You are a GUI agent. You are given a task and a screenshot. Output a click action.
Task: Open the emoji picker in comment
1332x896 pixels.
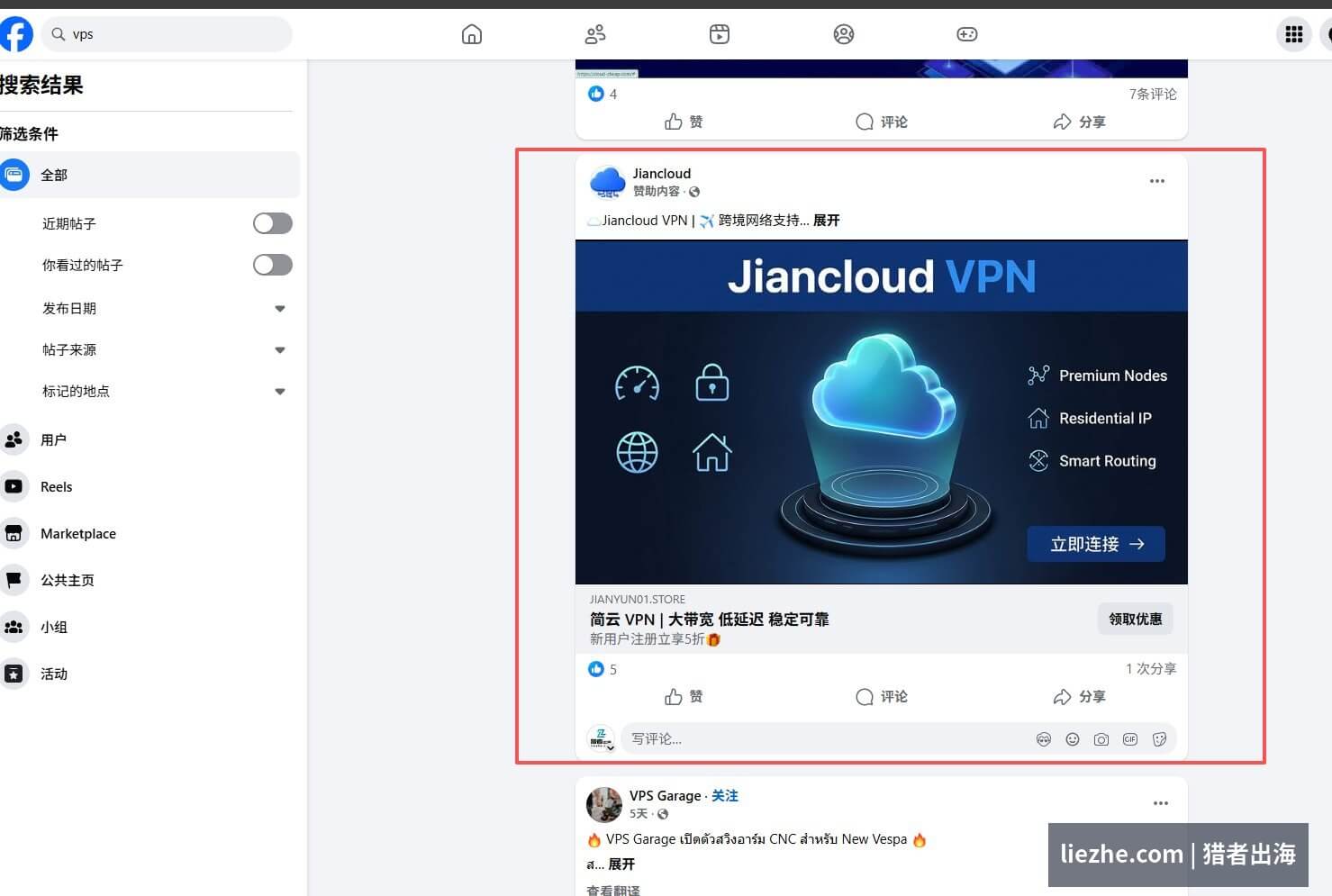tap(1073, 739)
